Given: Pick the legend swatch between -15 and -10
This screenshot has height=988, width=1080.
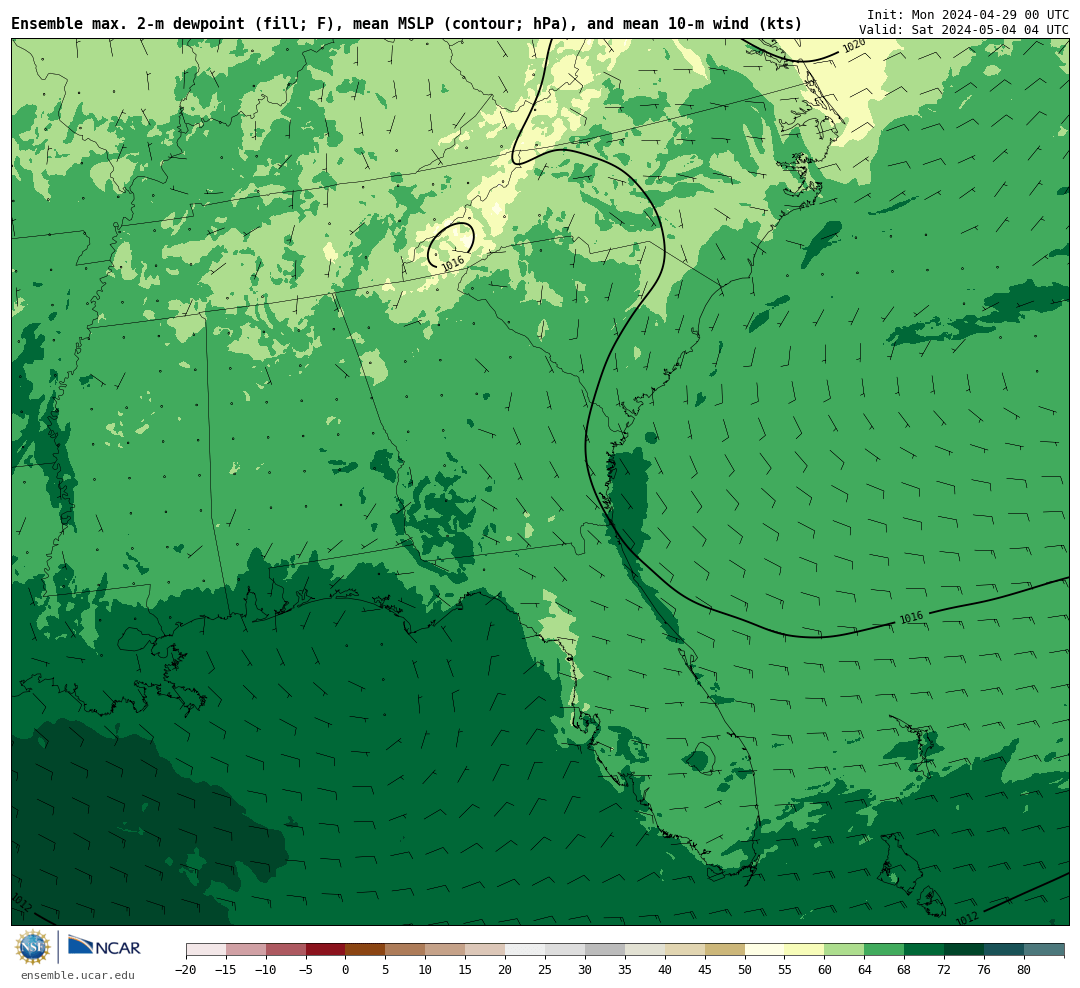Looking at the screenshot, I should tap(246, 949).
